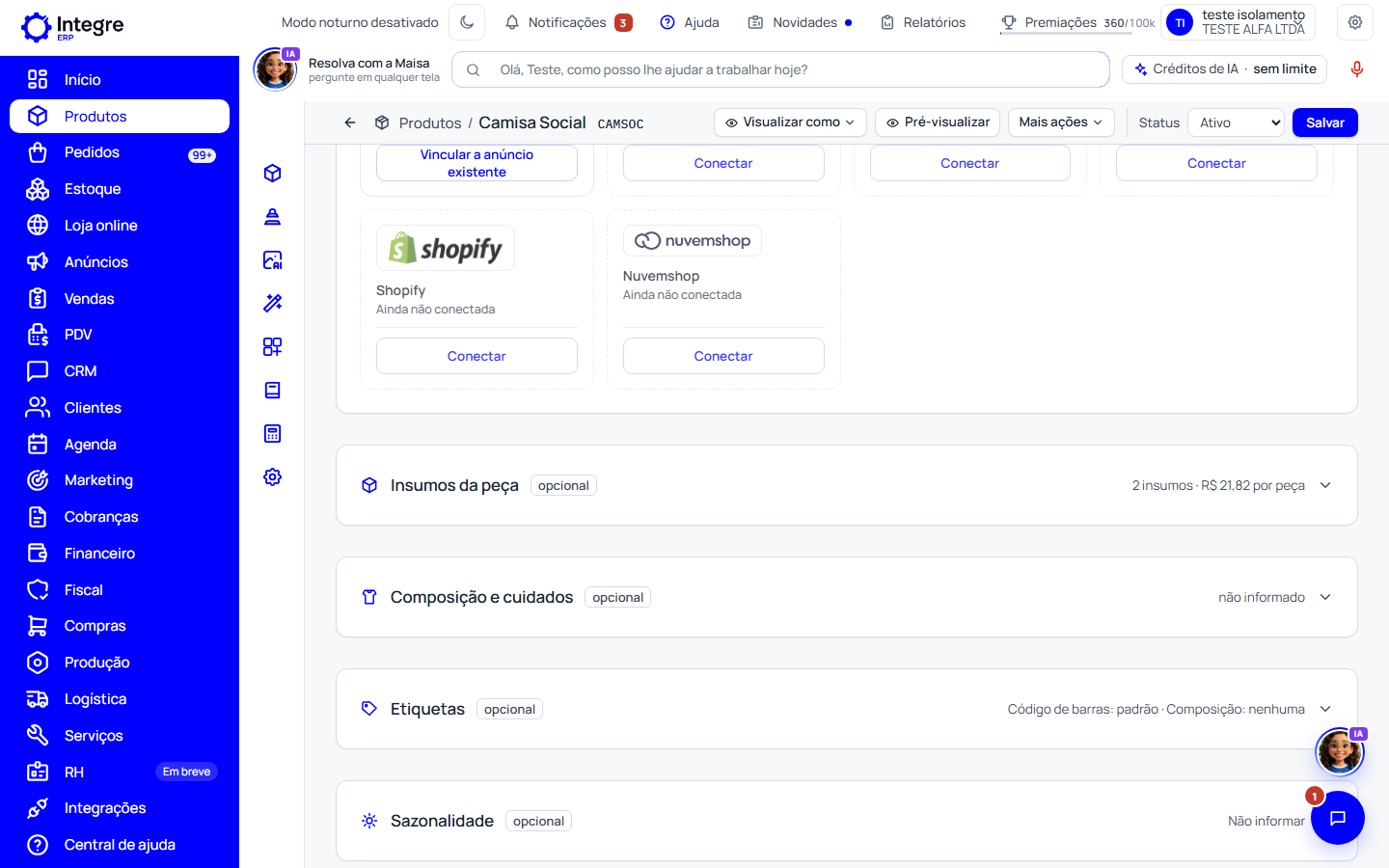Open Integrações plug icon
1389x868 pixels.
pyautogui.click(x=38, y=808)
